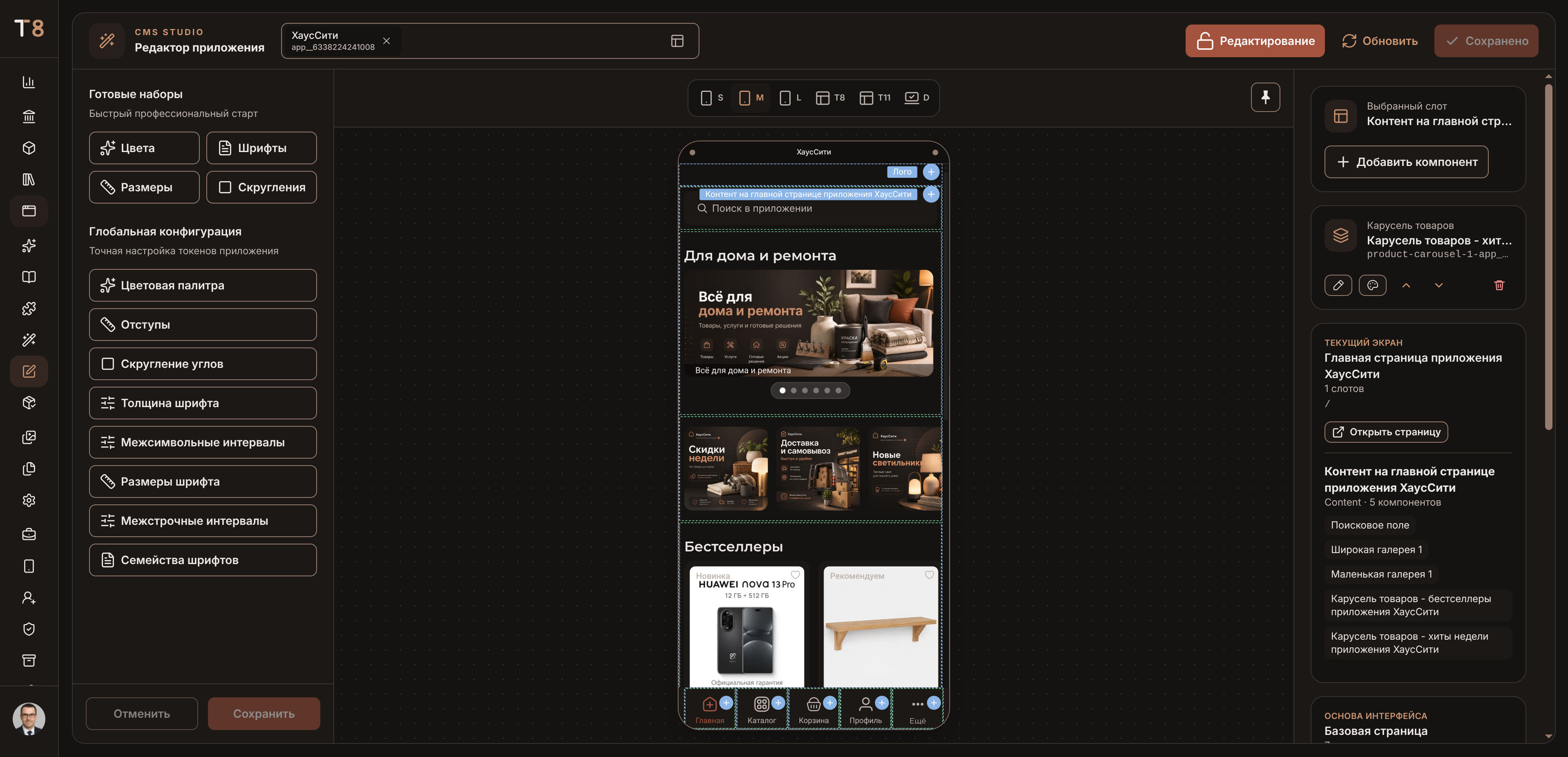Open Открыть страницу link button

pos(1386,432)
